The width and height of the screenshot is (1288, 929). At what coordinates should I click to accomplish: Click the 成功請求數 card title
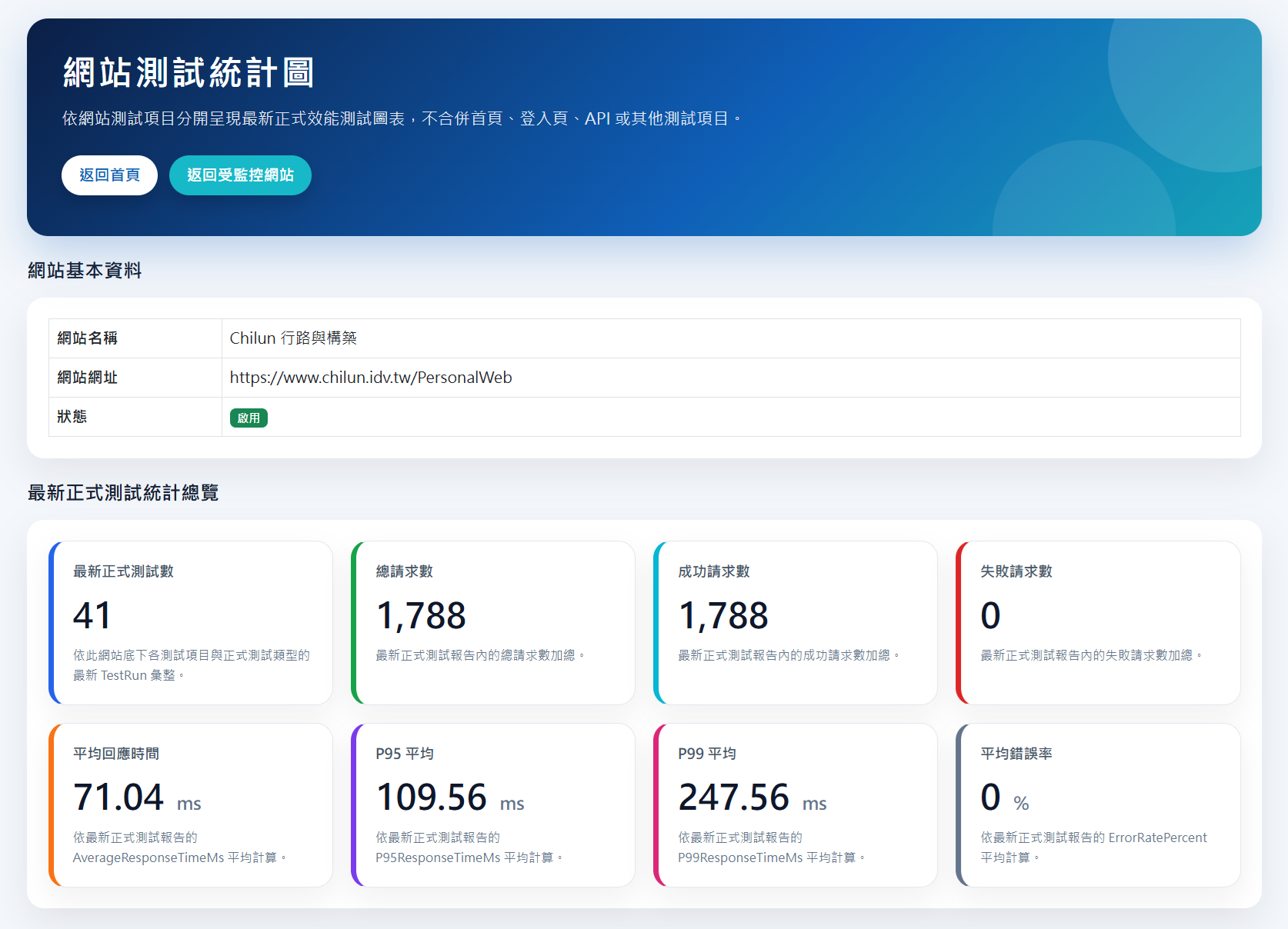pyautogui.click(x=714, y=571)
